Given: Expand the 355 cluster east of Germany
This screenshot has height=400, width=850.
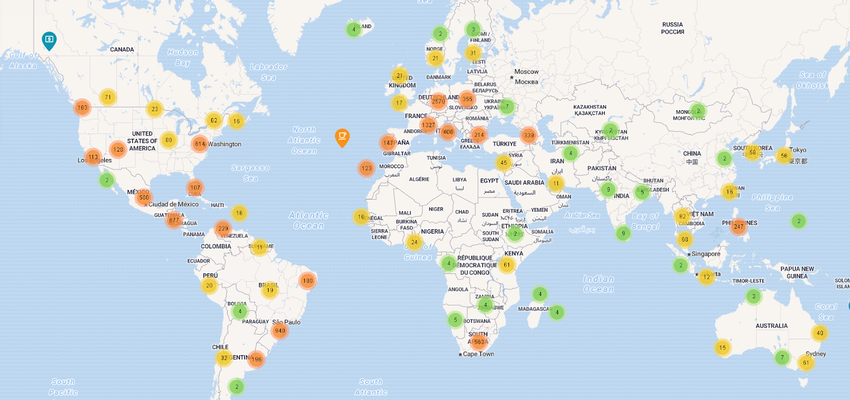Looking at the screenshot, I should (467, 99).
